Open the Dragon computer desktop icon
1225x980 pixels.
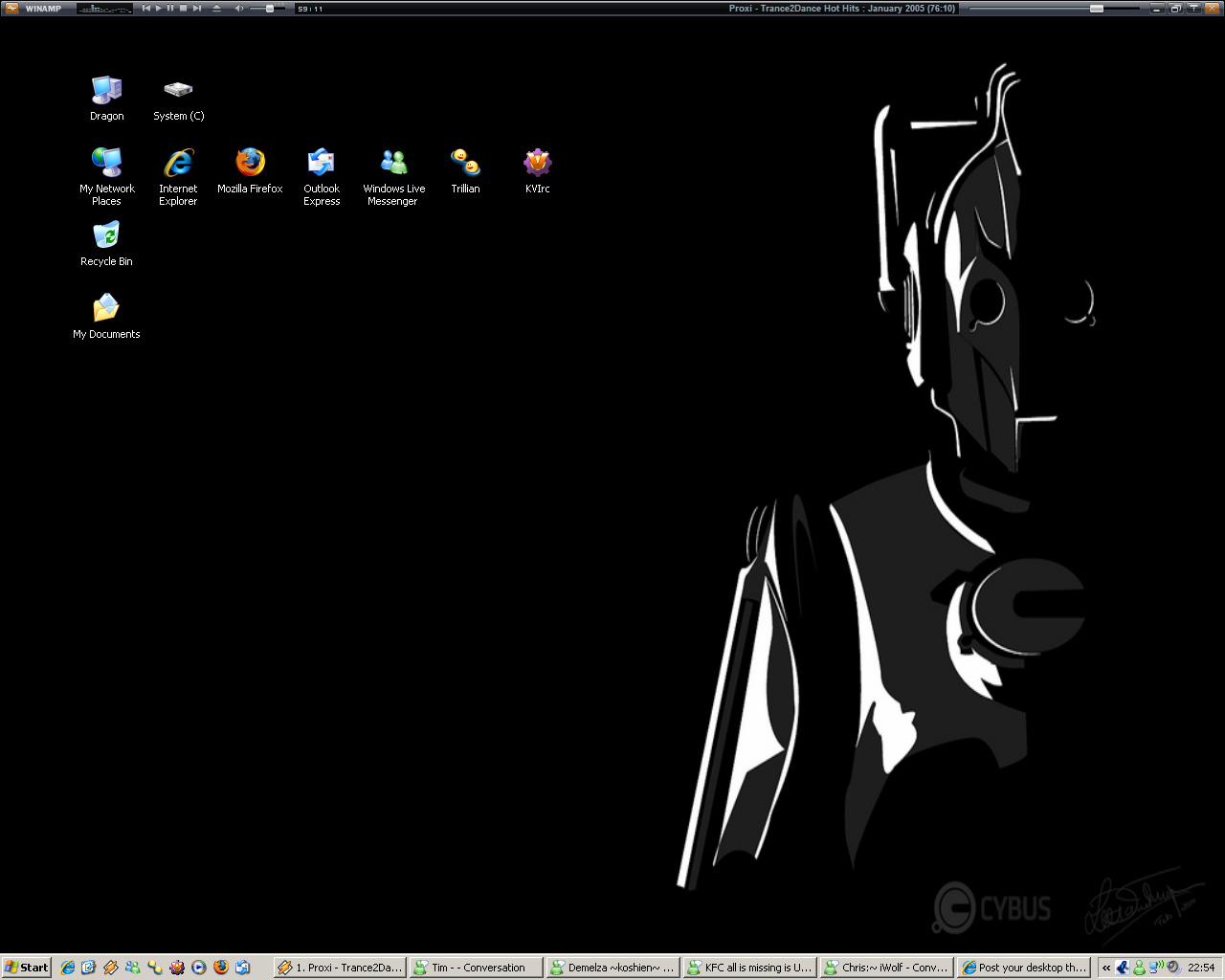coord(106,99)
